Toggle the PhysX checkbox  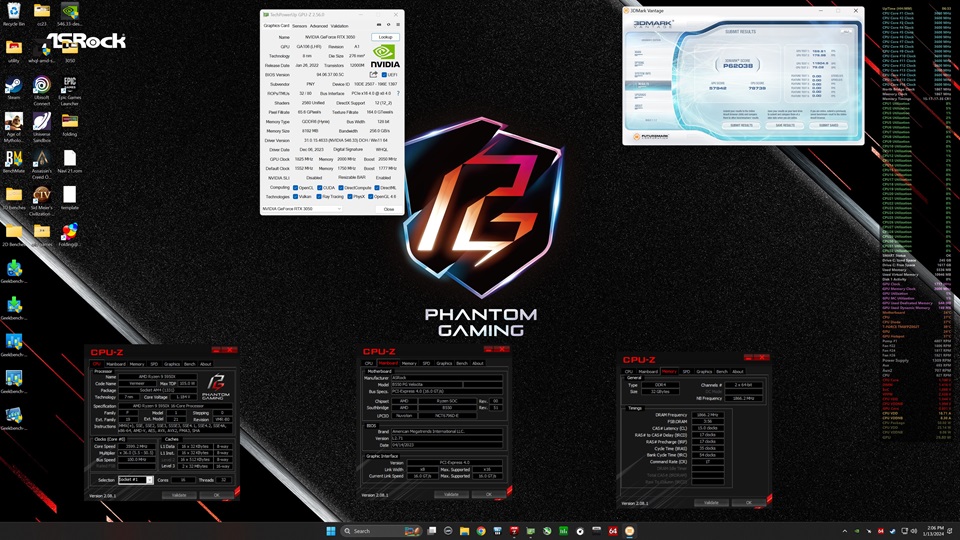click(x=350, y=197)
